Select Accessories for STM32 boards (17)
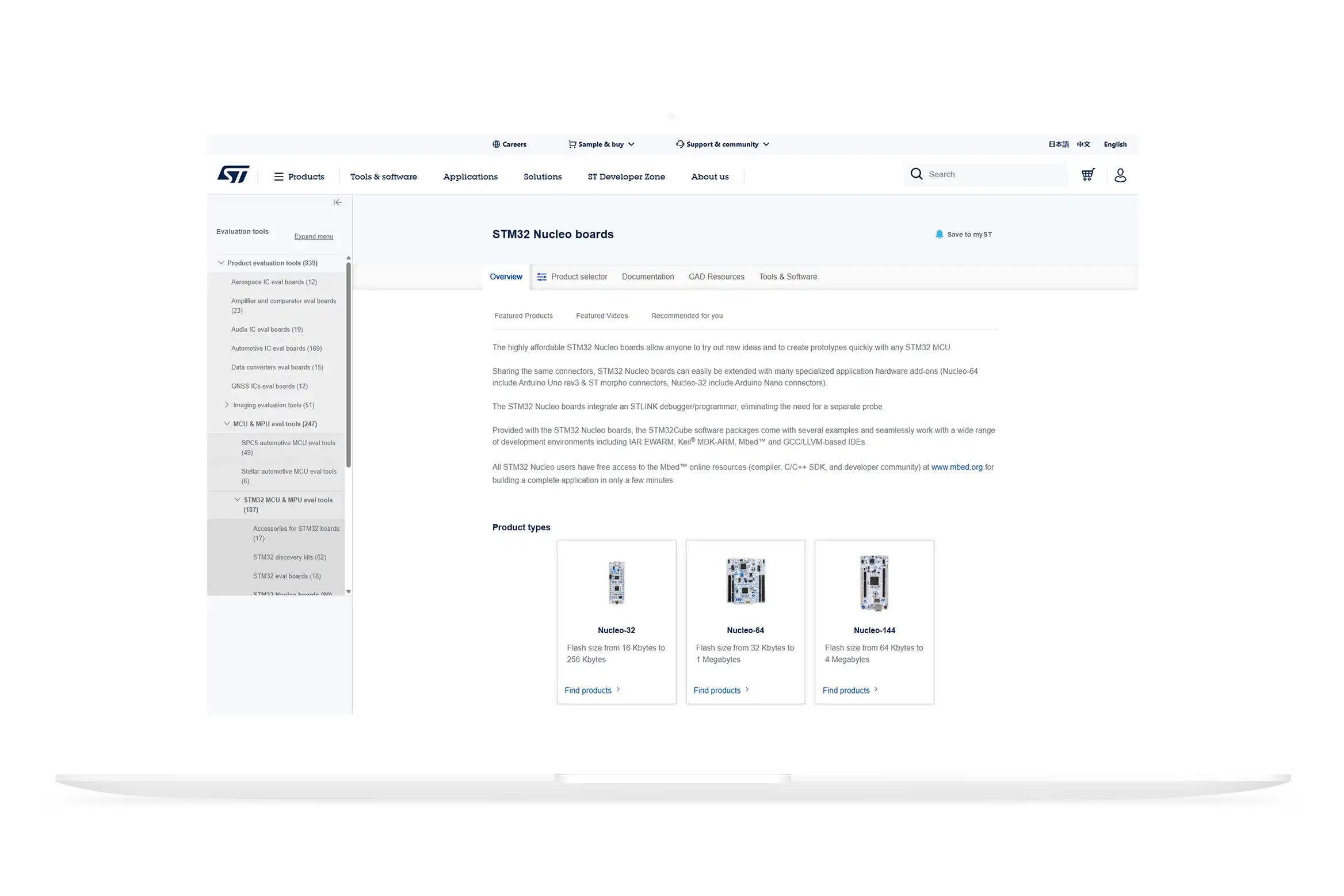 coord(296,533)
